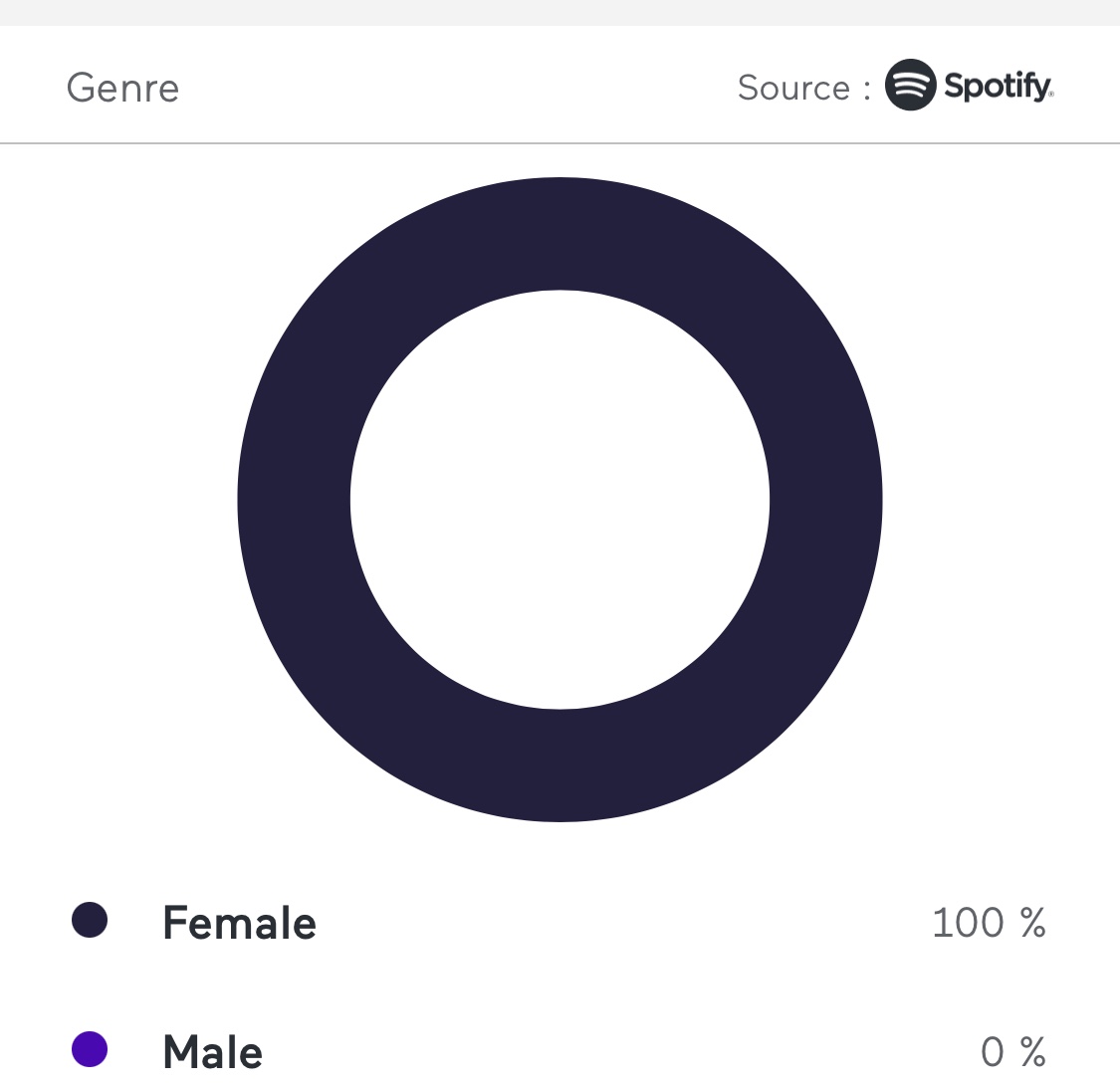Image resolution: width=1120 pixels, height=1089 pixels.
Task: Click the 100 number in the Female row
Action: pos(968,923)
